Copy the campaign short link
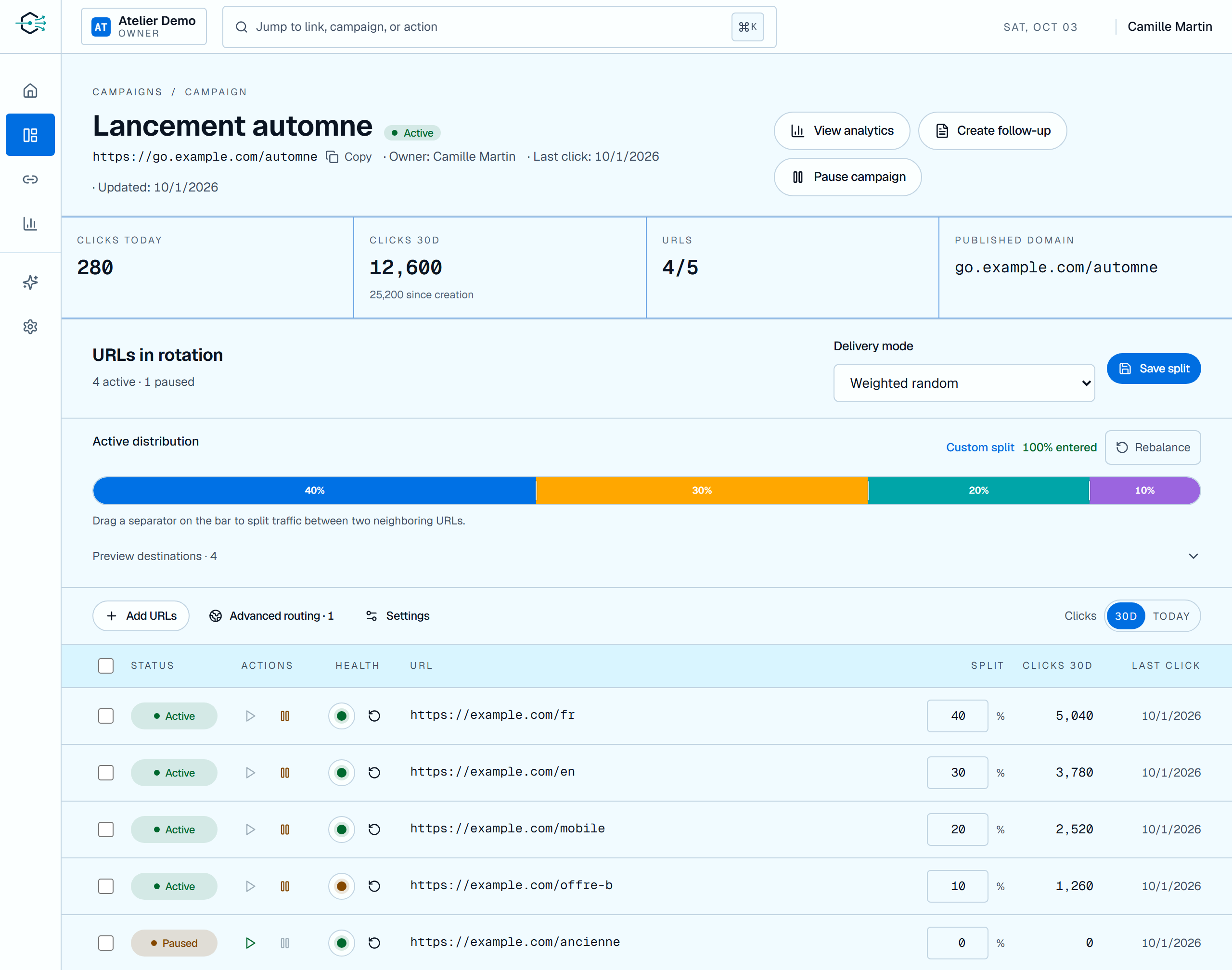1232x970 pixels. click(x=349, y=157)
